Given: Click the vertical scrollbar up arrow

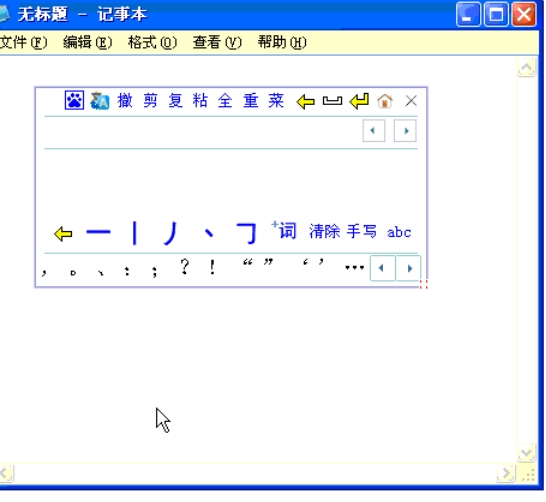Looking at the screenshot, I should click(526, 68).
